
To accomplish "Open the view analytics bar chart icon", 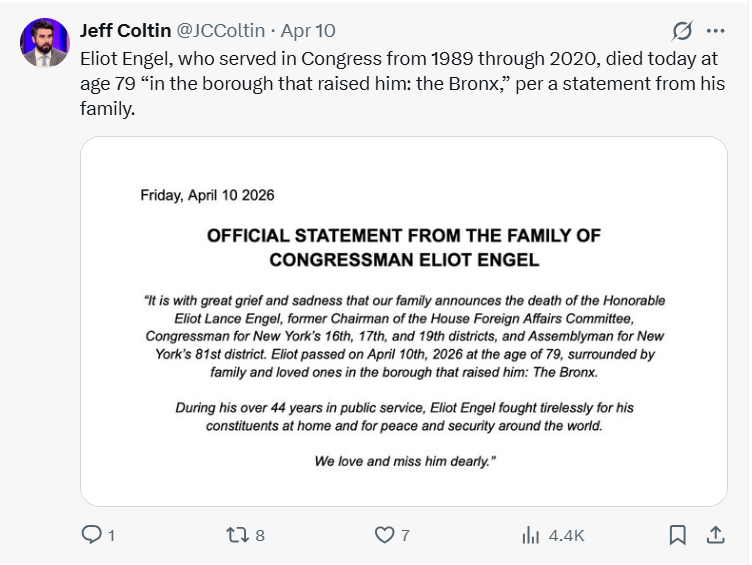I will pyautogui.click(x=531, y=536).
